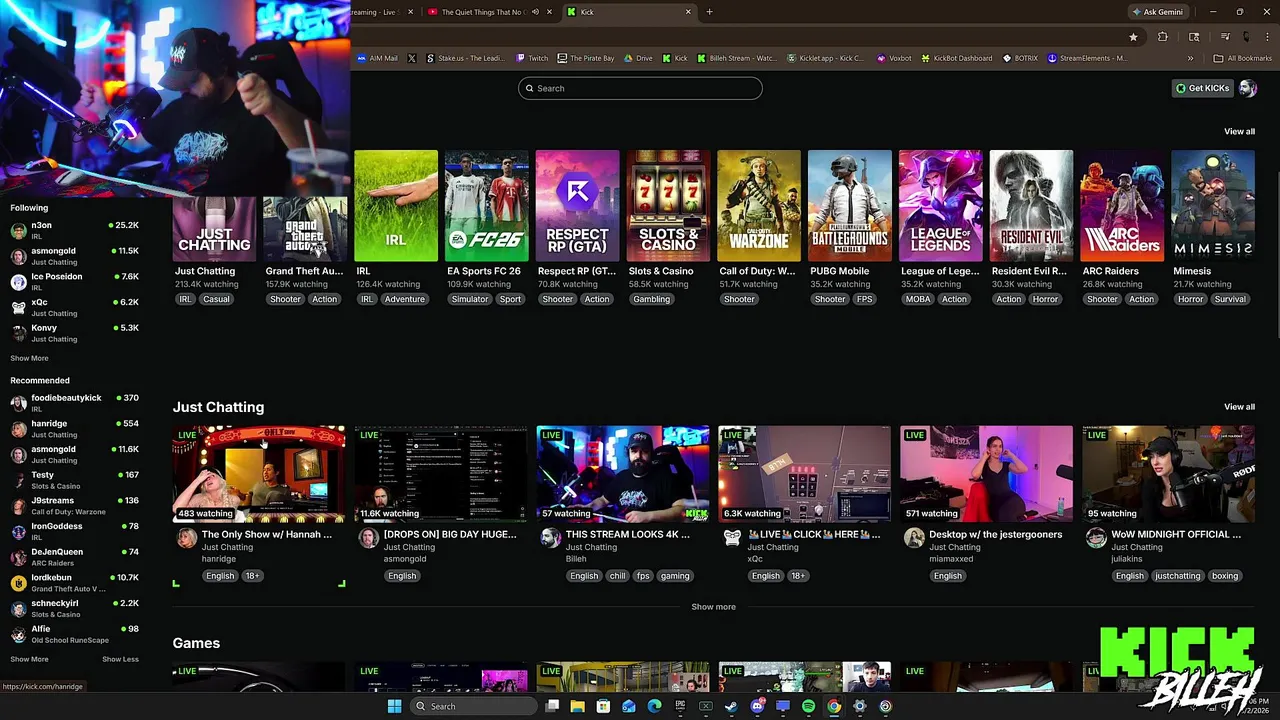Open the Mimesis category cover
This screenshot has width=1280, height=720.
(1213, 206)
